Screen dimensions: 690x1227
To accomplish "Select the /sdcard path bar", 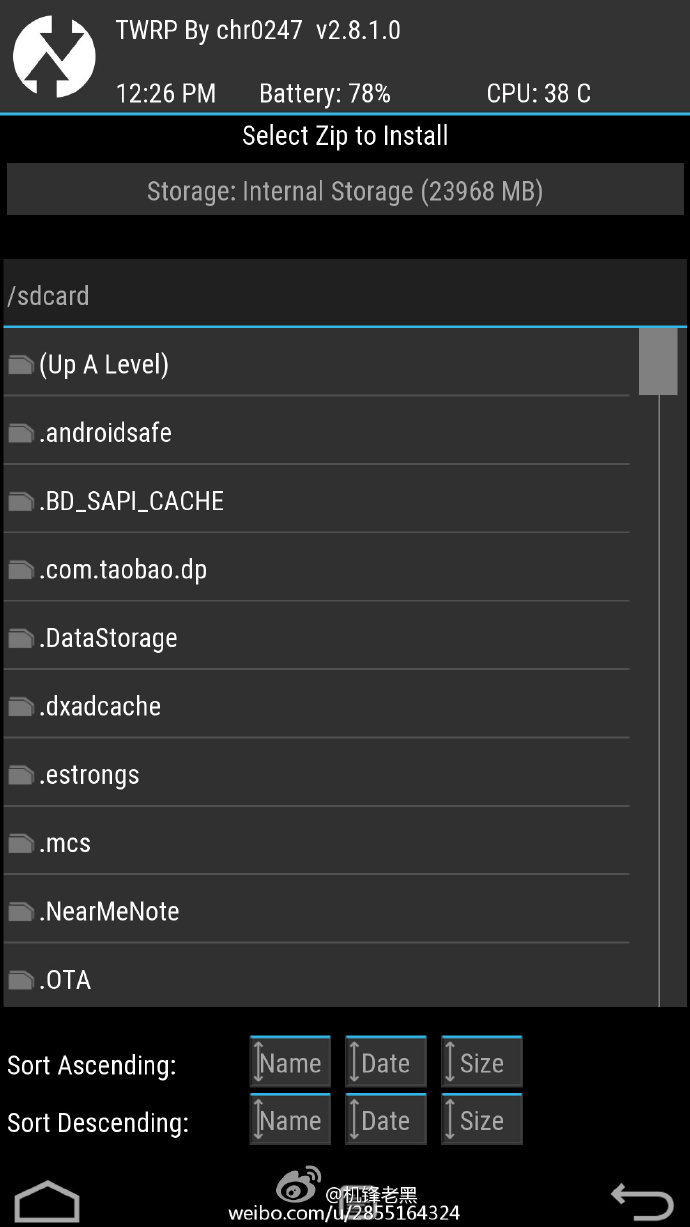I will pyautogui.click(x=345, y=295).
